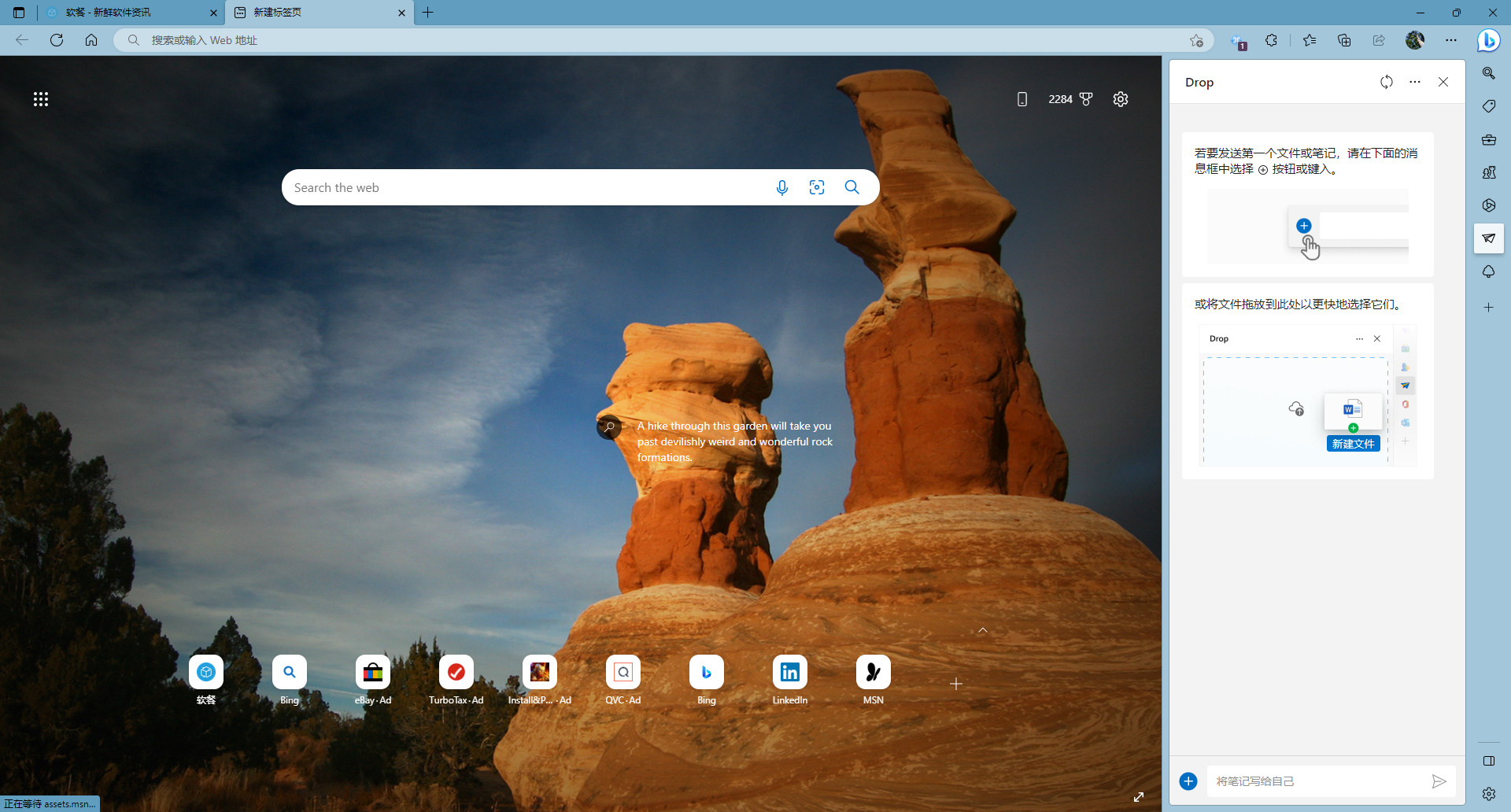Click the Extensions puzzle icon
This screenshot has width=1511, height=812.
(x=1271, y=40)
